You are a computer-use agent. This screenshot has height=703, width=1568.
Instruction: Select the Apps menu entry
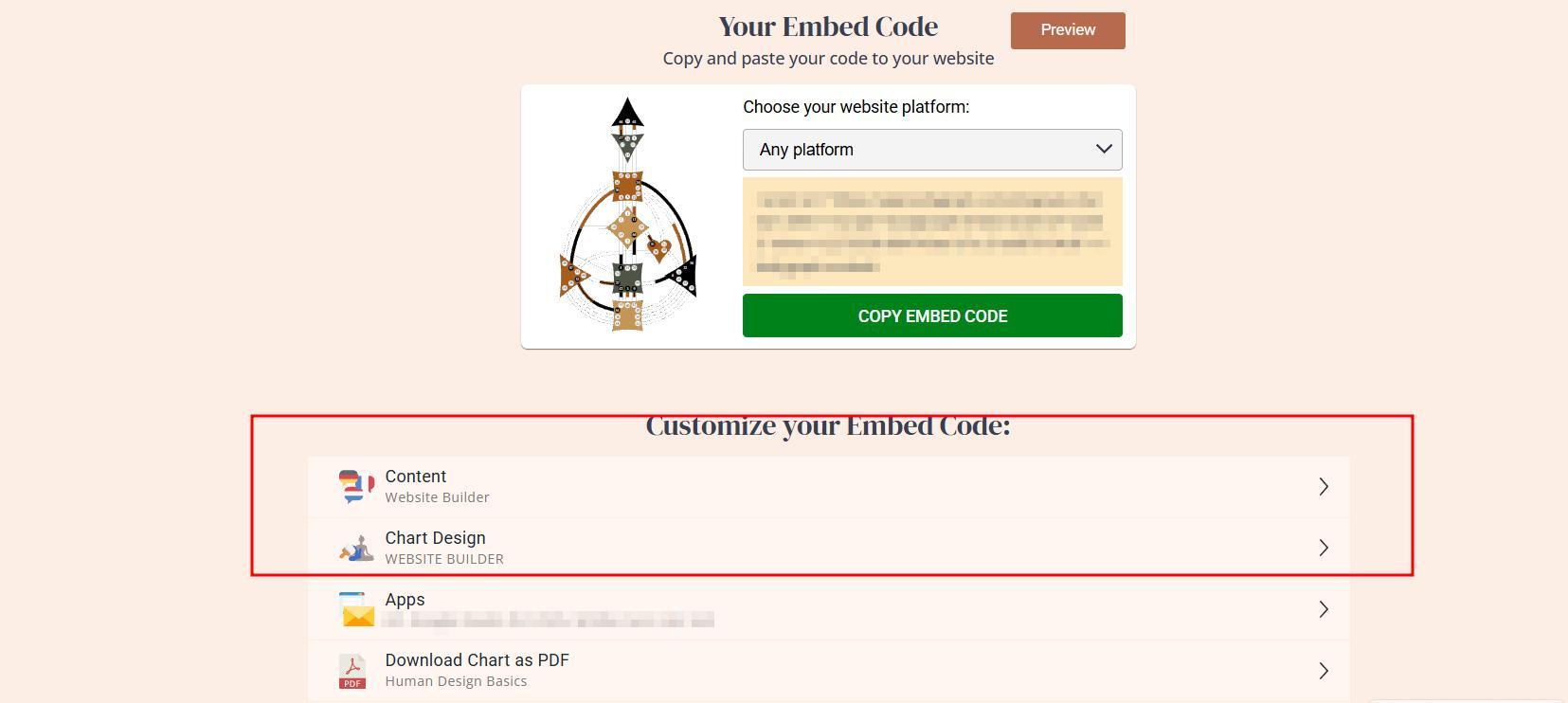(x=828, y=609)
